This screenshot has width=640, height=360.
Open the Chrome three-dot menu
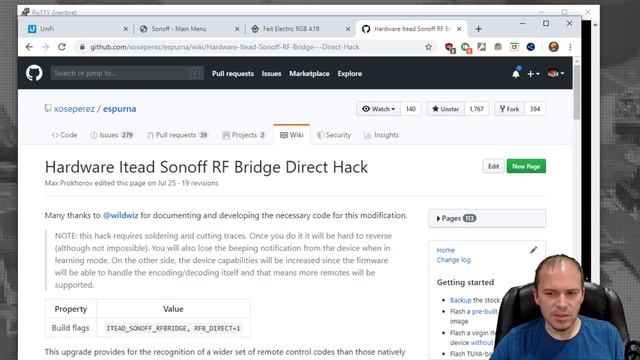coord(570,47)
